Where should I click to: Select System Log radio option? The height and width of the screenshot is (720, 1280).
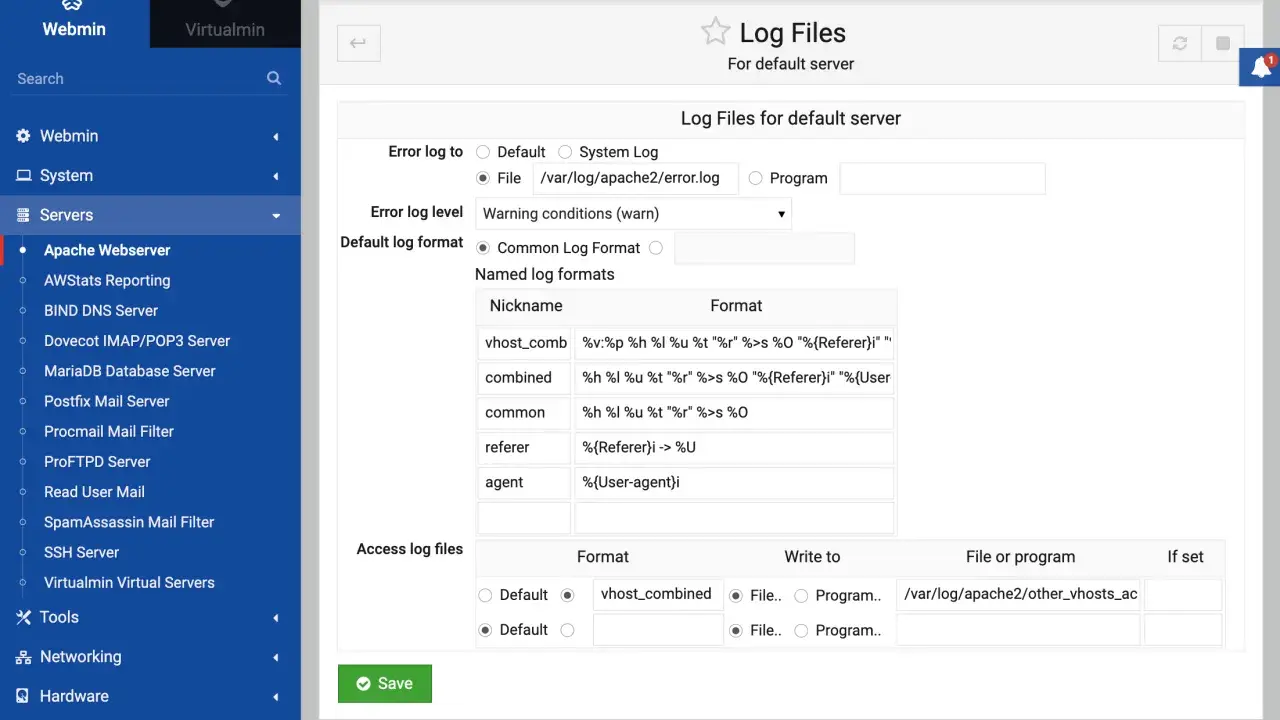[565, 152]
